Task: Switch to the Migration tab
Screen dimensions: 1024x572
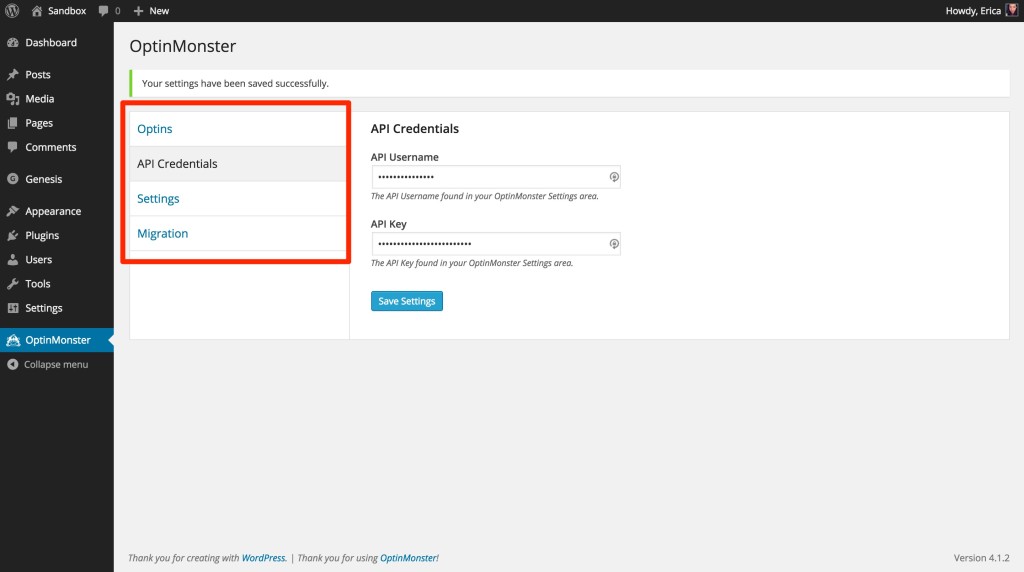Action: [163, 233]
